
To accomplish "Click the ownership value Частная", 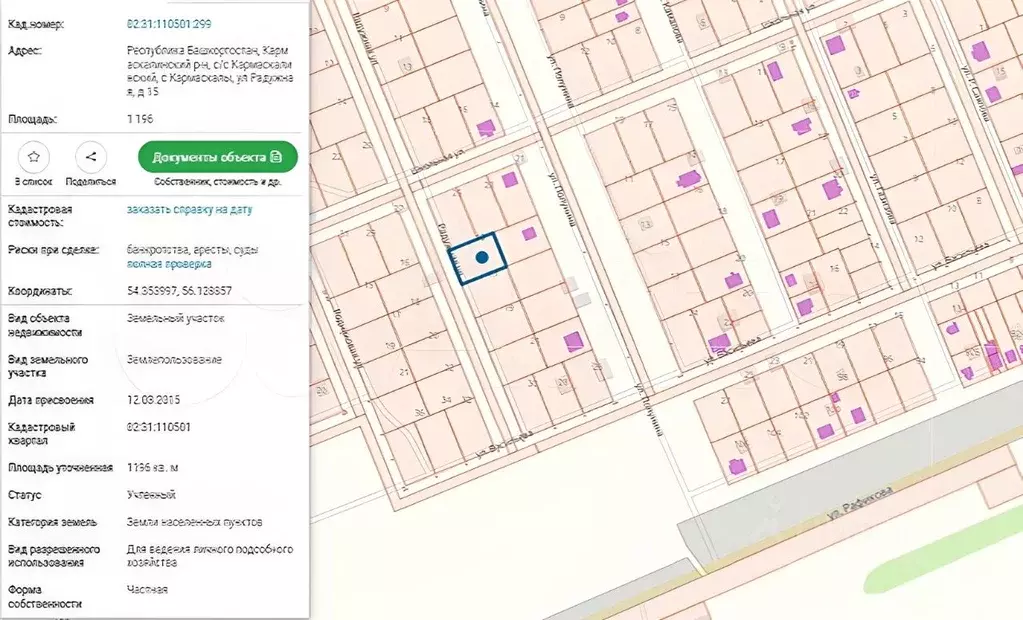I will coord(147,590).
